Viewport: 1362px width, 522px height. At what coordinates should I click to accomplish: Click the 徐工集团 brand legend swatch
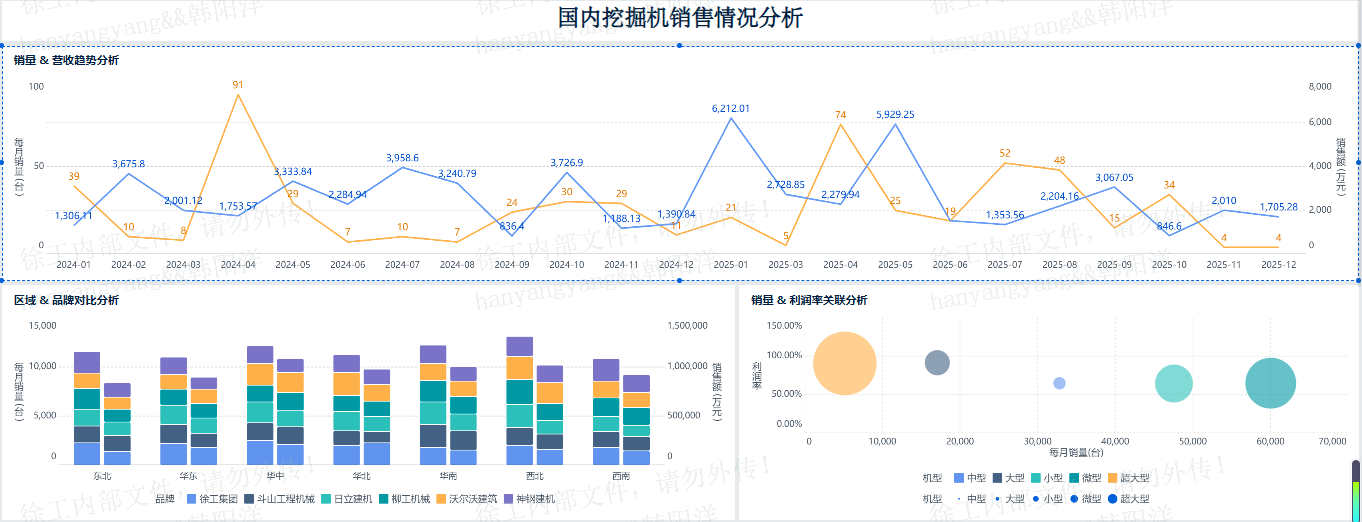pos(192,498)
